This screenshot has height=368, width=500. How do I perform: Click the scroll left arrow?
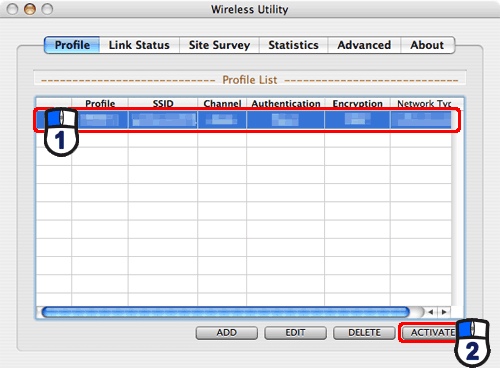[431, 312]
